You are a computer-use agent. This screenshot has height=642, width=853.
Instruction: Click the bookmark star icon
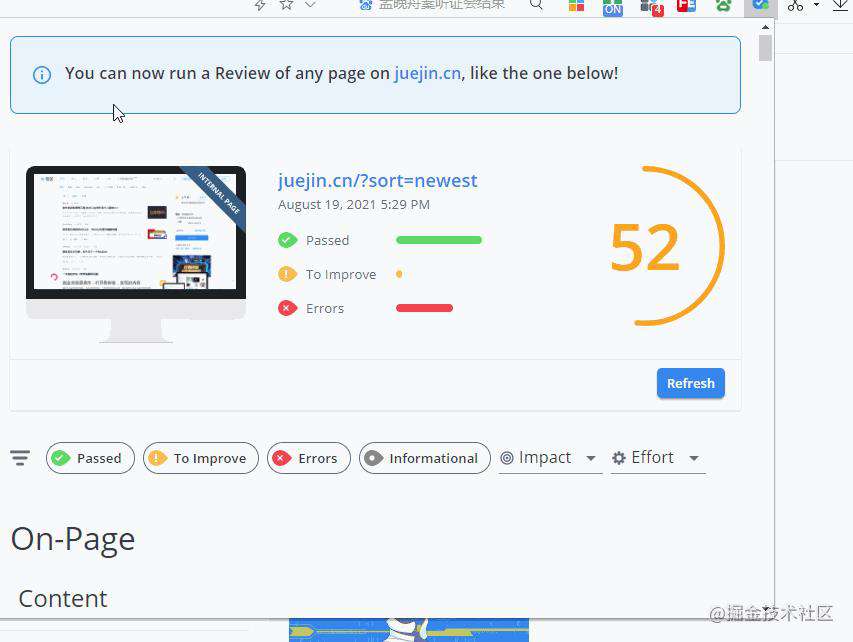[286, 4]
